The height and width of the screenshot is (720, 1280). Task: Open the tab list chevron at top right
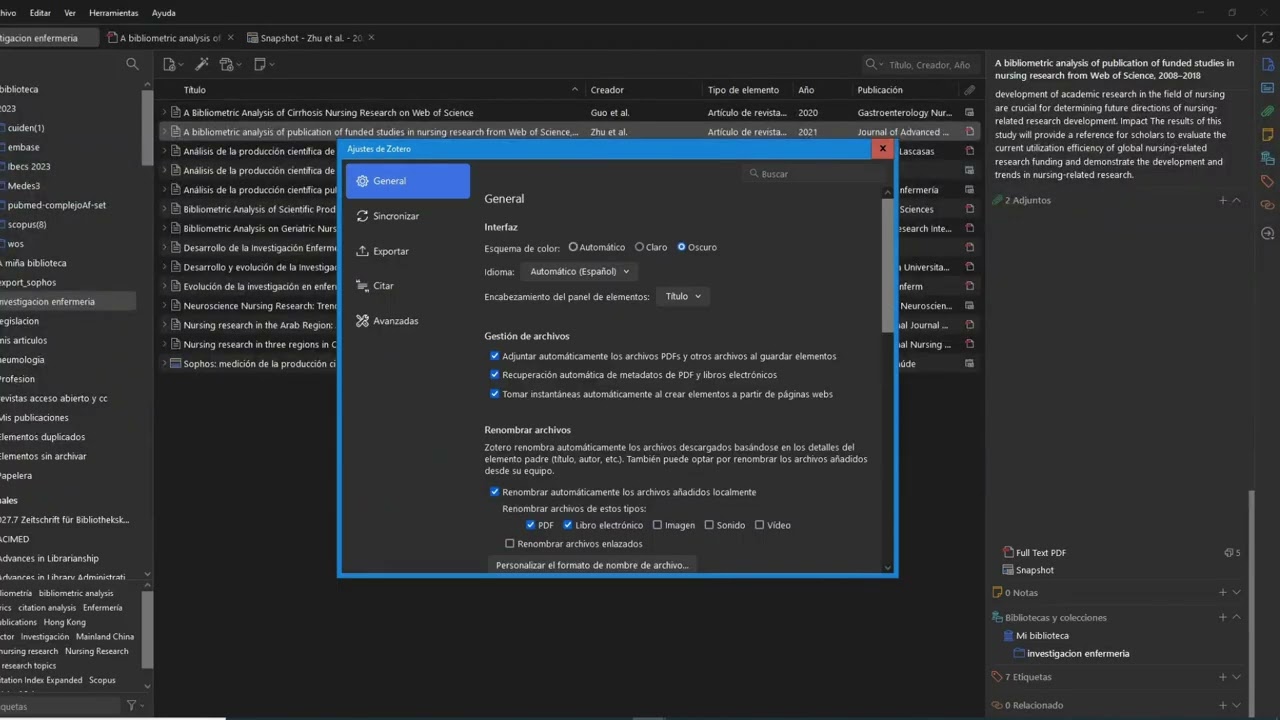click(1241, 38)
